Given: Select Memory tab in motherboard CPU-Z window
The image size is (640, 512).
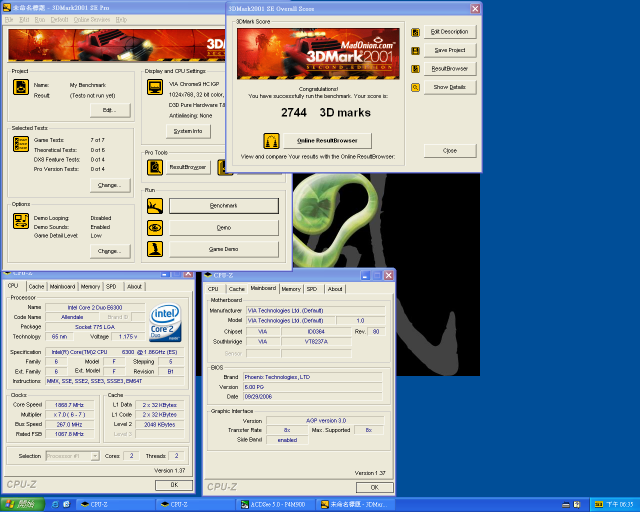Looking at the screenshot, I should pos(291,289).
